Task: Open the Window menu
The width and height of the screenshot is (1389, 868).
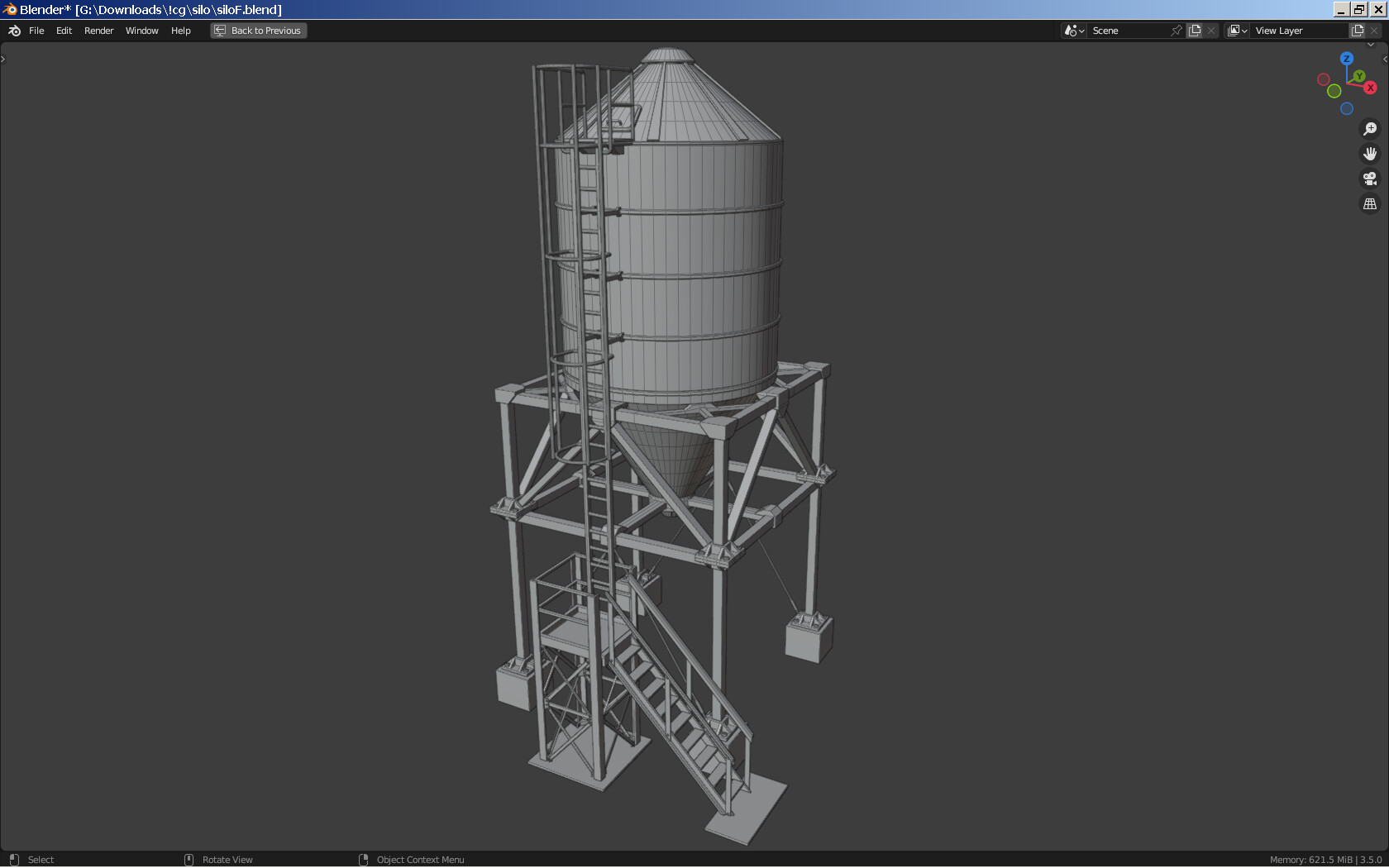Action: point(141,31)
